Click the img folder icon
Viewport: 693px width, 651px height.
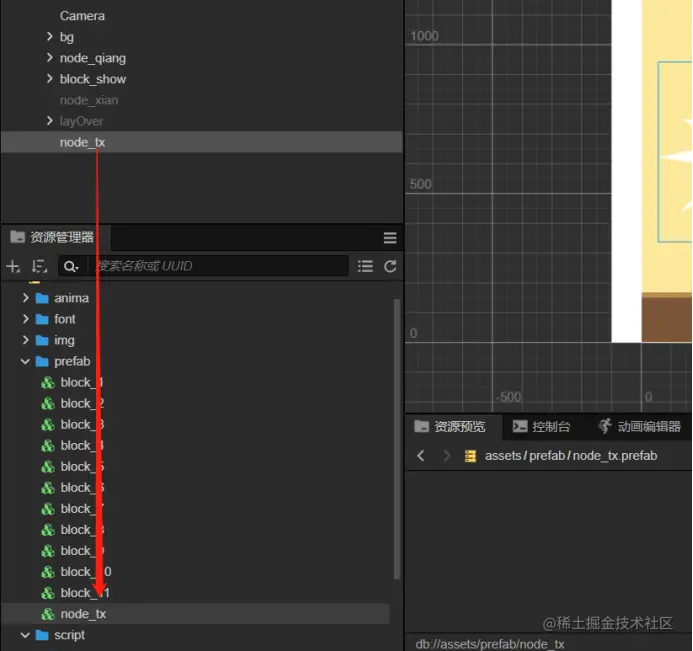42,340
